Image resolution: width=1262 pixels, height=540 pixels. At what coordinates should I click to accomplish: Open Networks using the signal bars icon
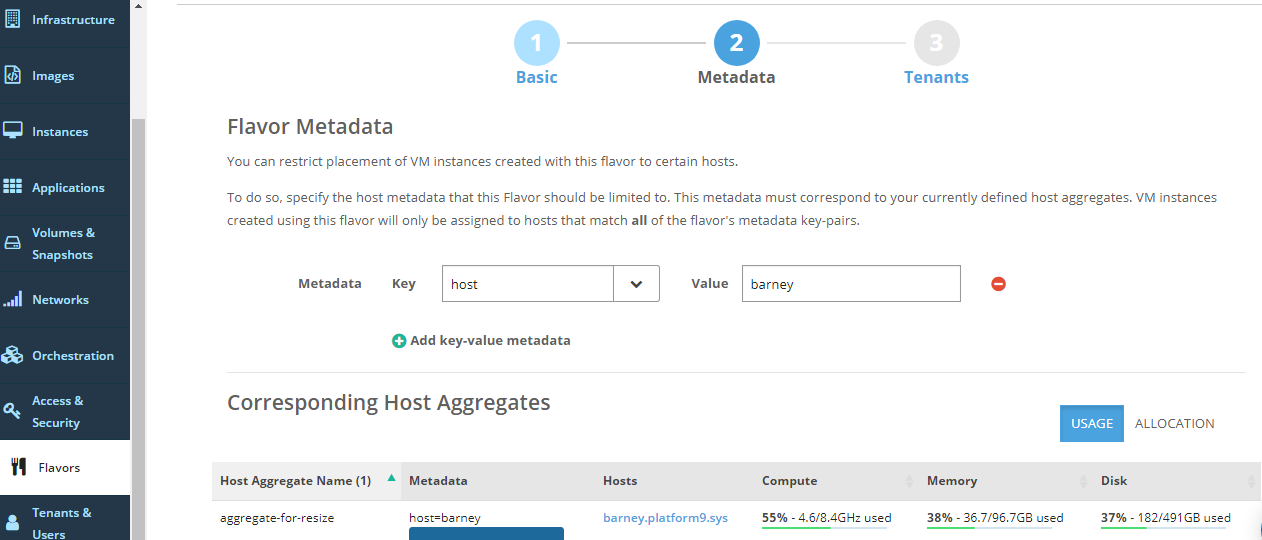pyautogui.click(x=13, y=300)
